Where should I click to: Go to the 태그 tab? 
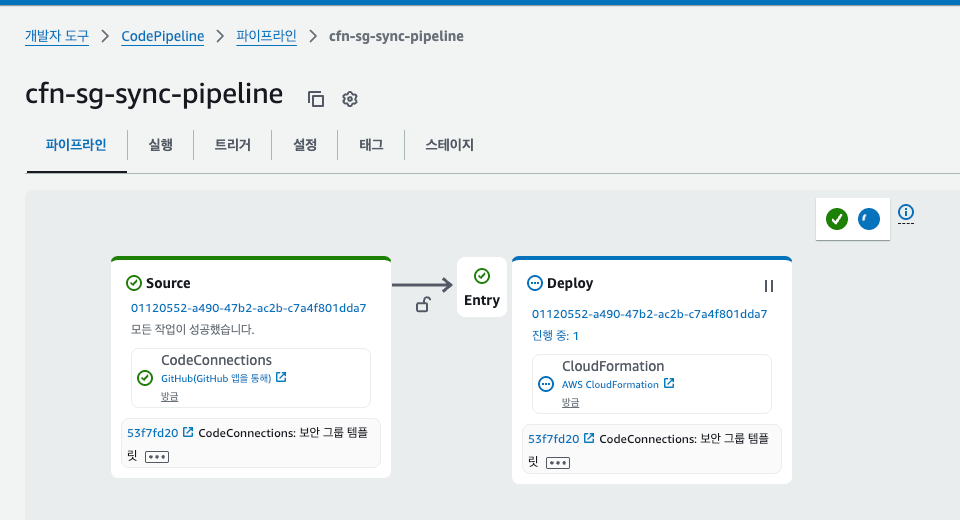371,145
